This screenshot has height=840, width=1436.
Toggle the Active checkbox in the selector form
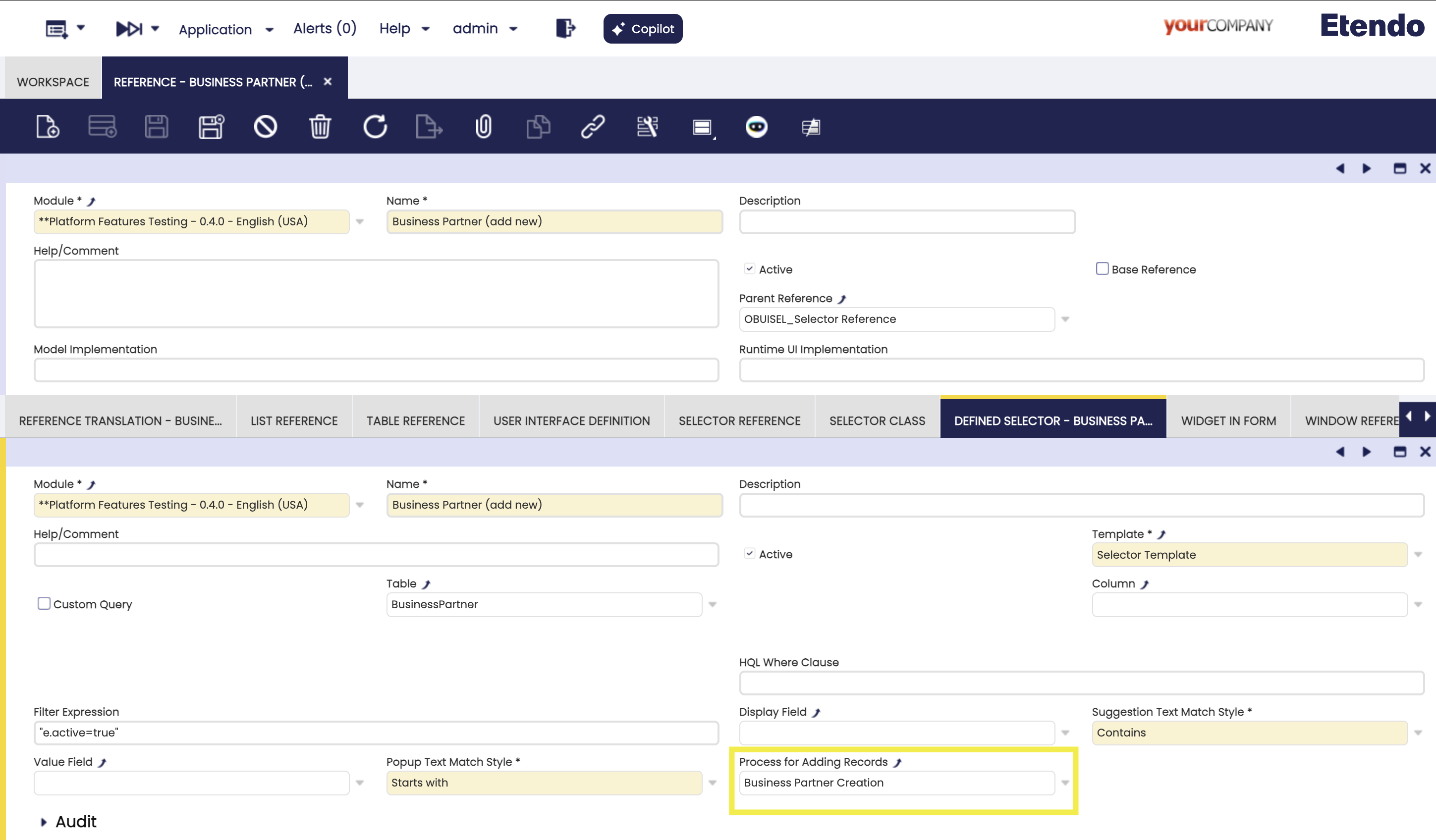(x=749, y=554)
